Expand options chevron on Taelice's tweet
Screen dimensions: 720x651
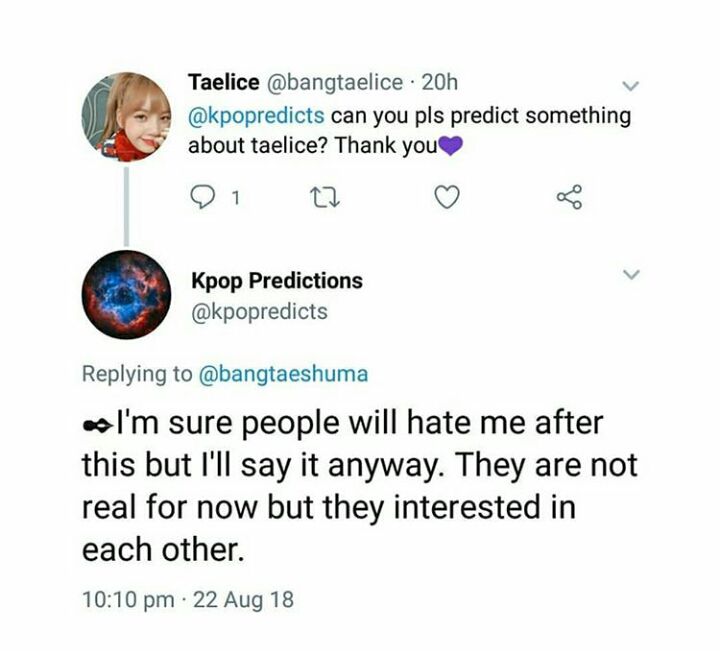coord(631,85)
